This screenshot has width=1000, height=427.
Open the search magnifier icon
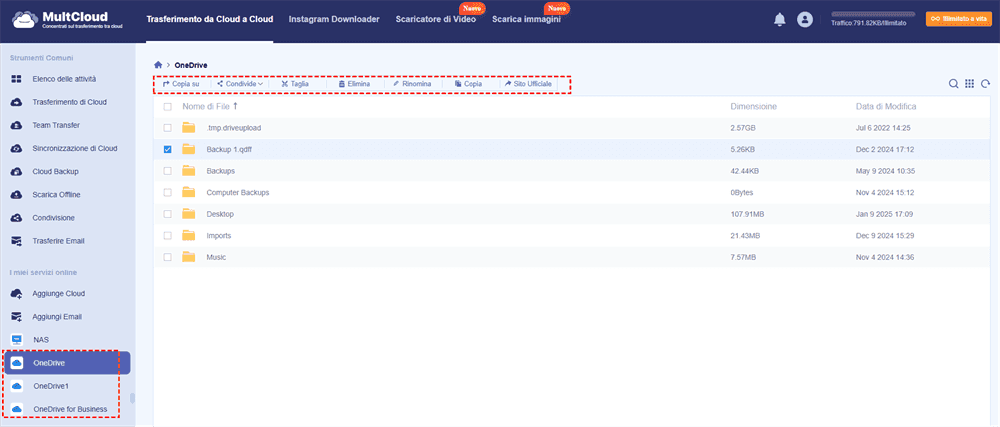[953, 83]
